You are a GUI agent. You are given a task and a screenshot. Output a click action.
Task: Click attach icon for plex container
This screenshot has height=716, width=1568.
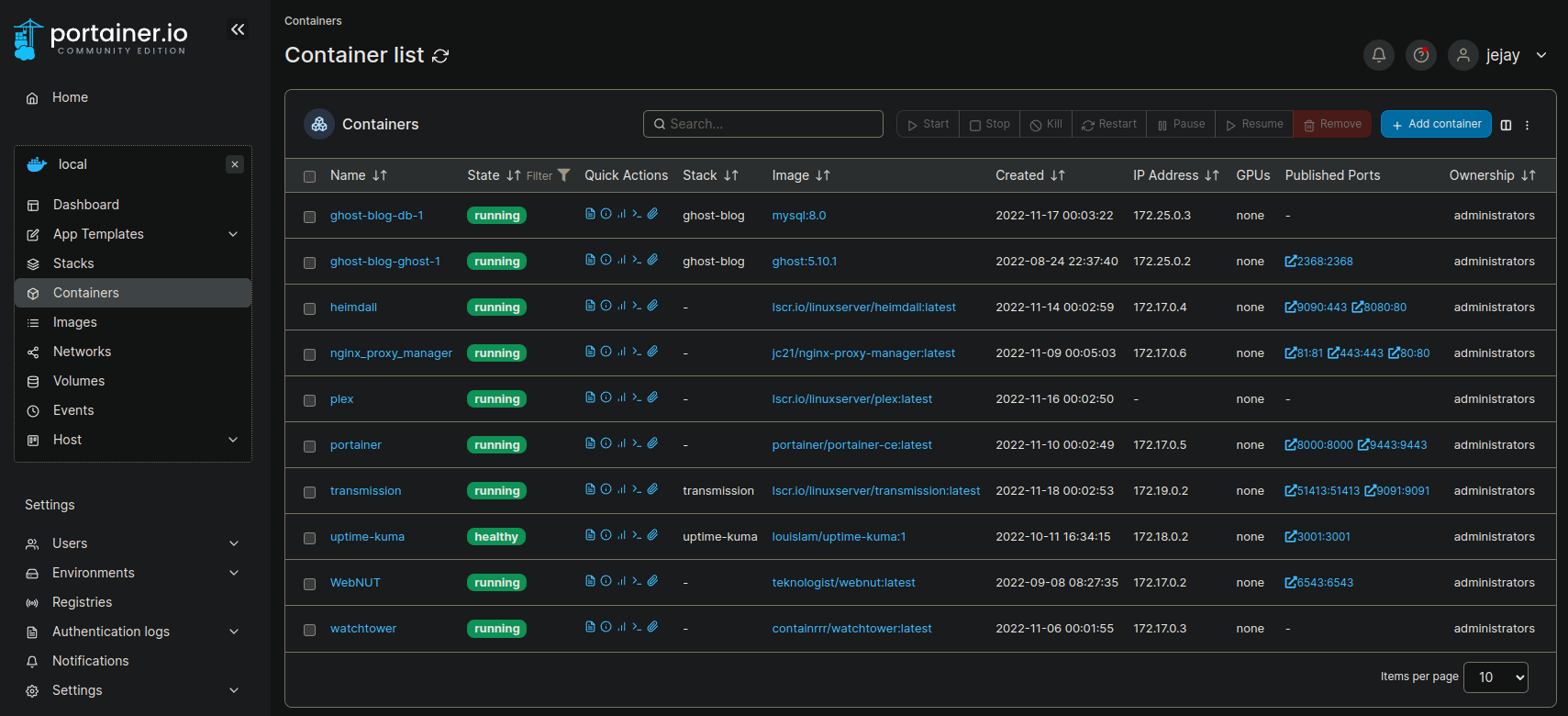(652, 397)
